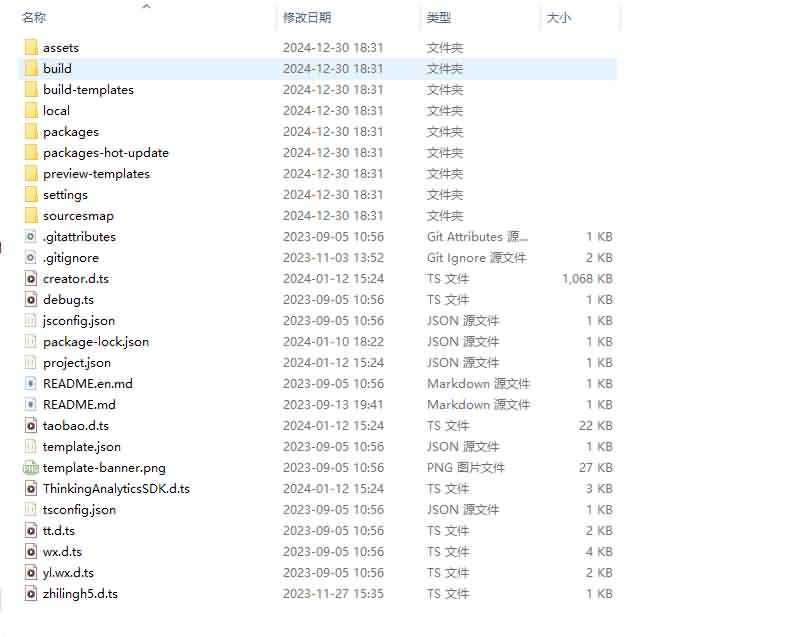Click the 大小 column header

click(558, 17)
